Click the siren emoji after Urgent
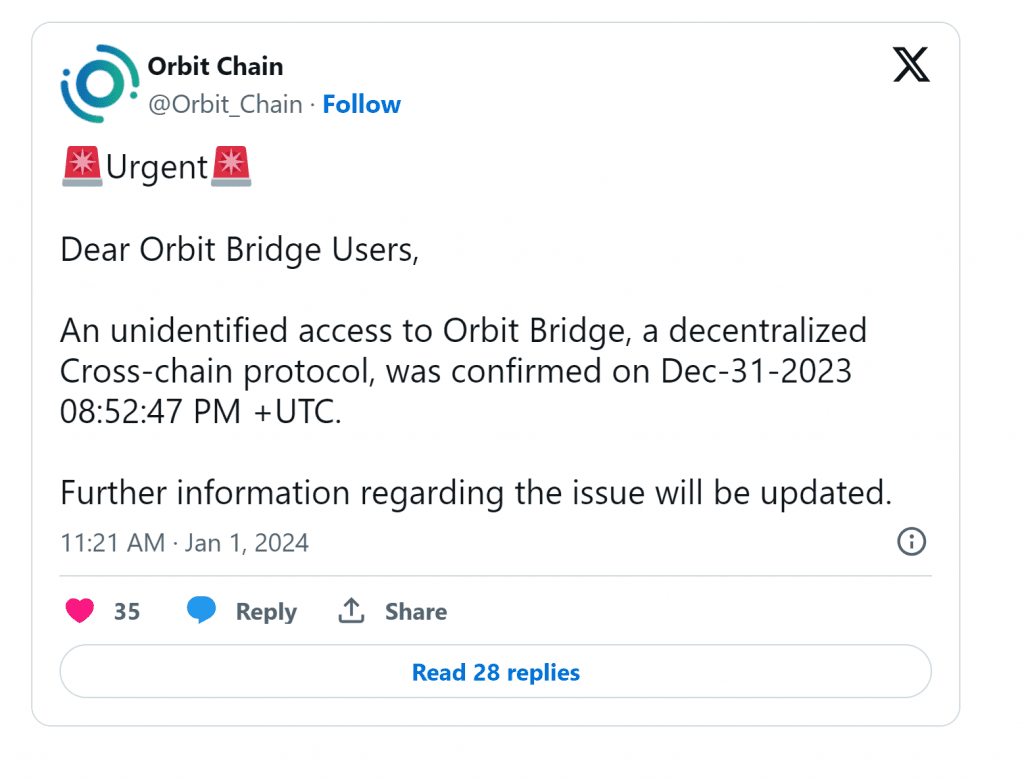The height and width of the screenshot is (782, 1024). point(231,166)
